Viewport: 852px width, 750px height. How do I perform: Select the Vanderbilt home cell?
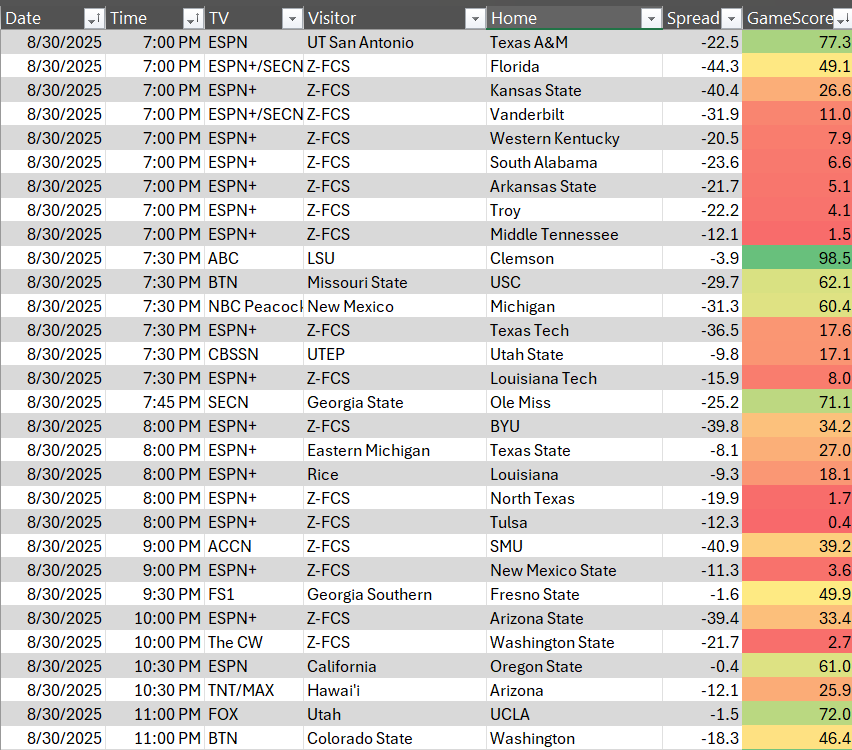point(574,114)
